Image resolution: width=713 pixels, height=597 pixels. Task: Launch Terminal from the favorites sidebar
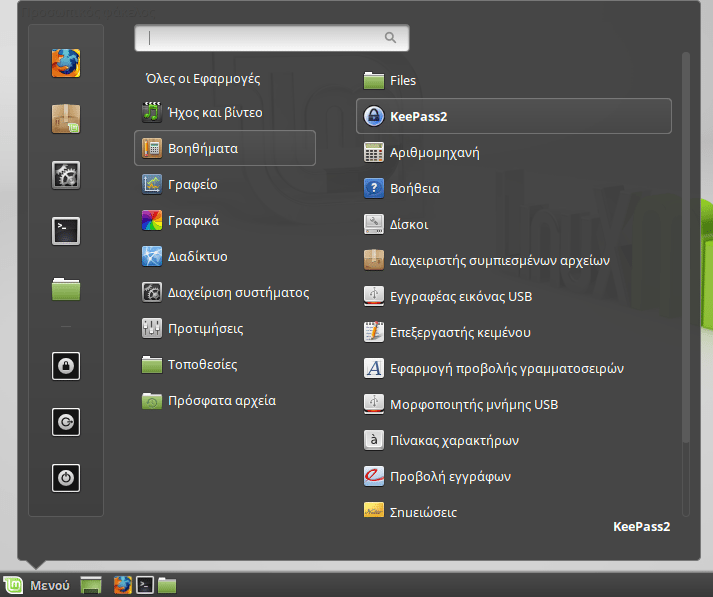click(x=66, y=231)
